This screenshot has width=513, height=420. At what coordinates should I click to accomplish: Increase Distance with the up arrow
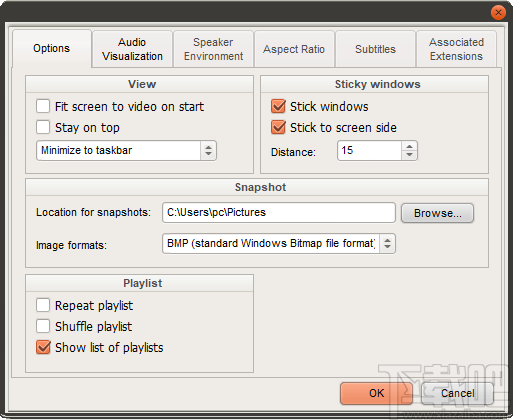pos(409,146)
